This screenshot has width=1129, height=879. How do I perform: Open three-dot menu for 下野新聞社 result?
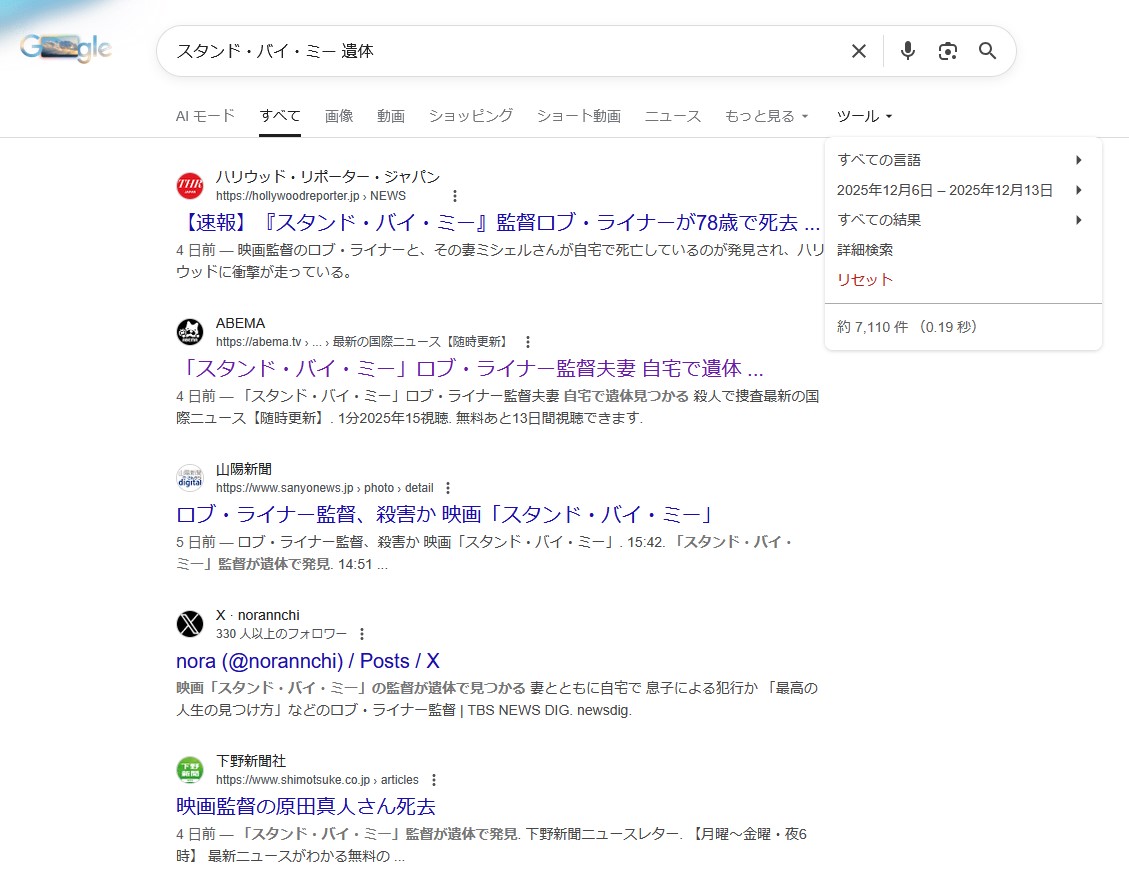tap(434, 780)
